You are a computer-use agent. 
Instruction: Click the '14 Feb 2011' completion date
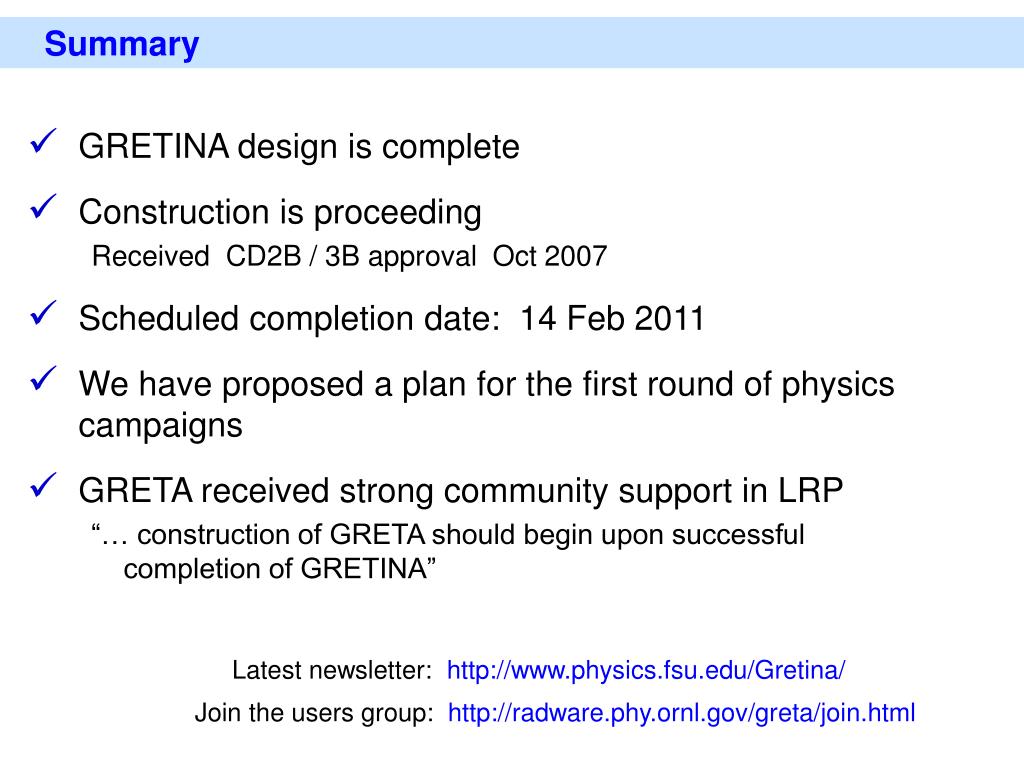[612, 319]
